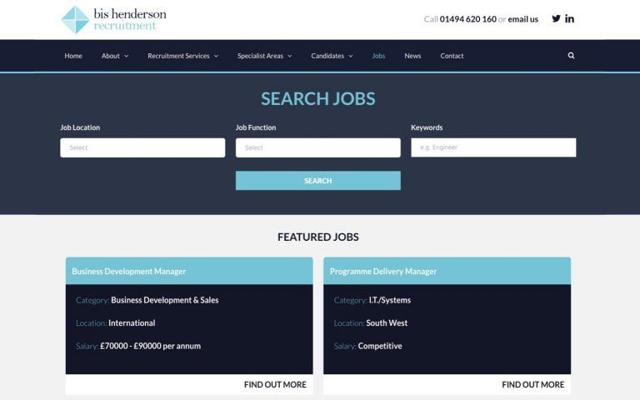Image resolution: width=640 pixels, height=400 pixels.
Task: Go to the Home page
Action: point(73,56)
